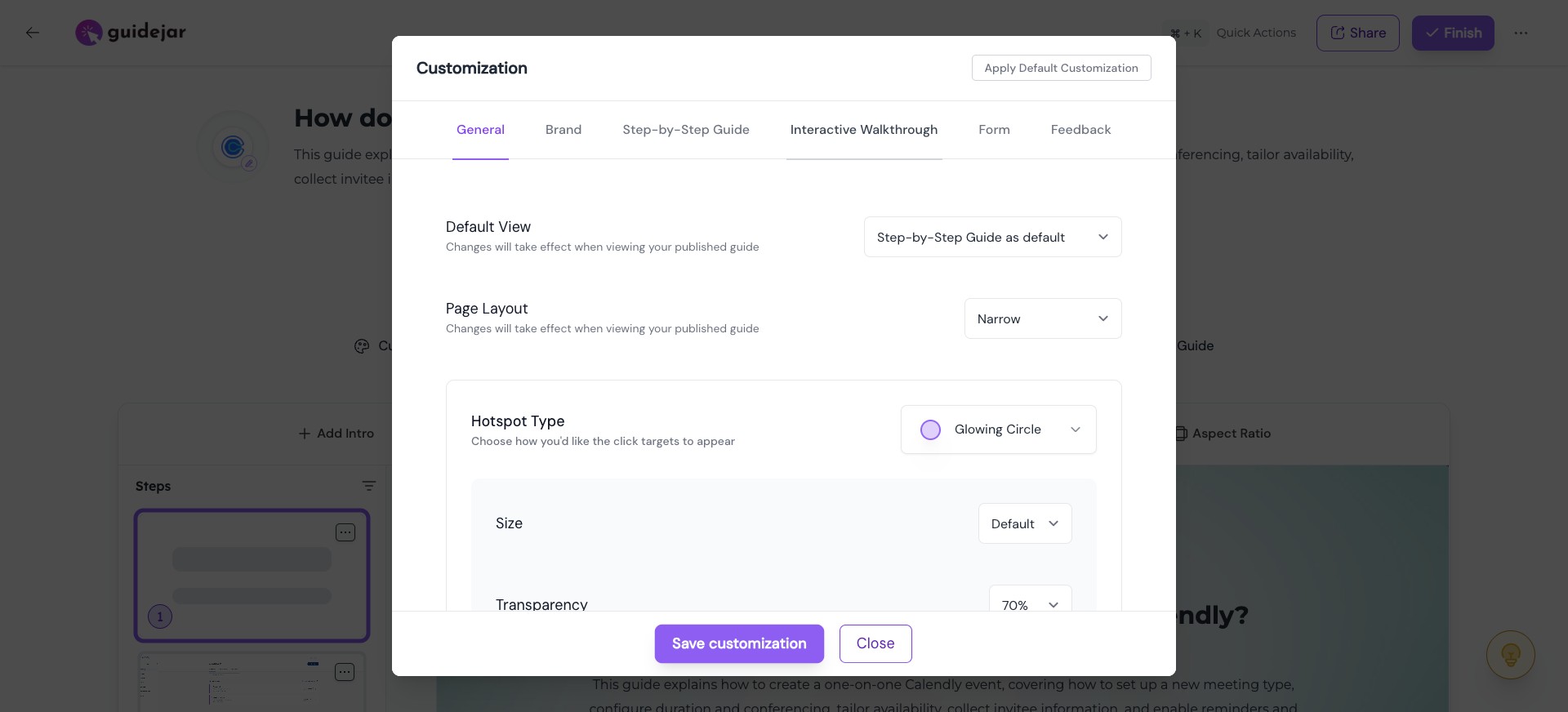Click the back arrow icon
The height and width of the screenshot is (712, 1568).
coord(33,33)
